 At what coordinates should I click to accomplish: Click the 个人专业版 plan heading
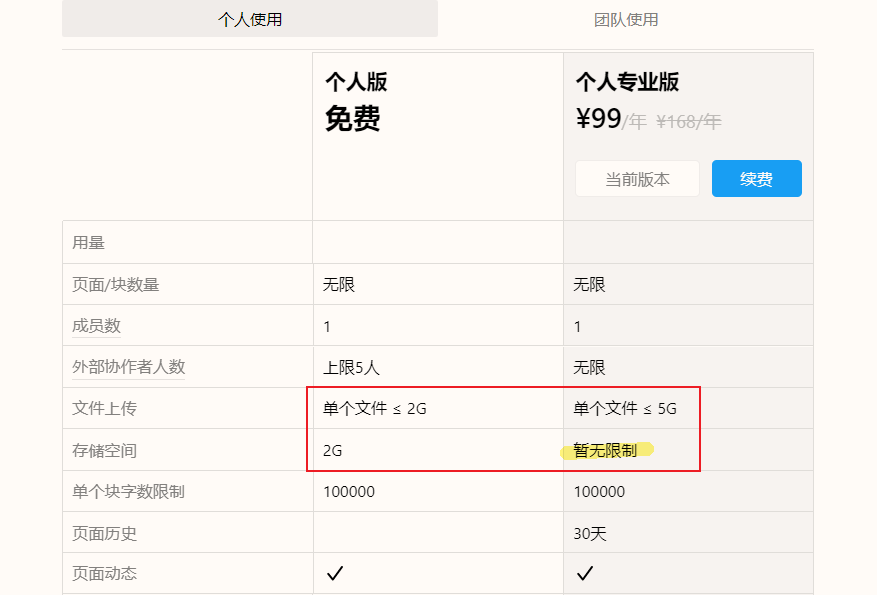pyautogui.click(x=627, y=82)
